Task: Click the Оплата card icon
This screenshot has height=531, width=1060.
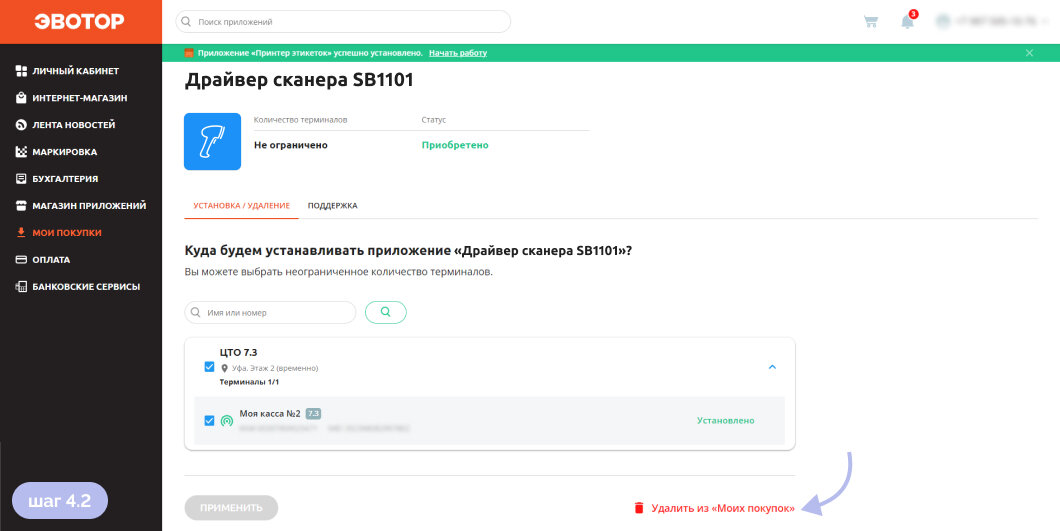Action: 21,260
